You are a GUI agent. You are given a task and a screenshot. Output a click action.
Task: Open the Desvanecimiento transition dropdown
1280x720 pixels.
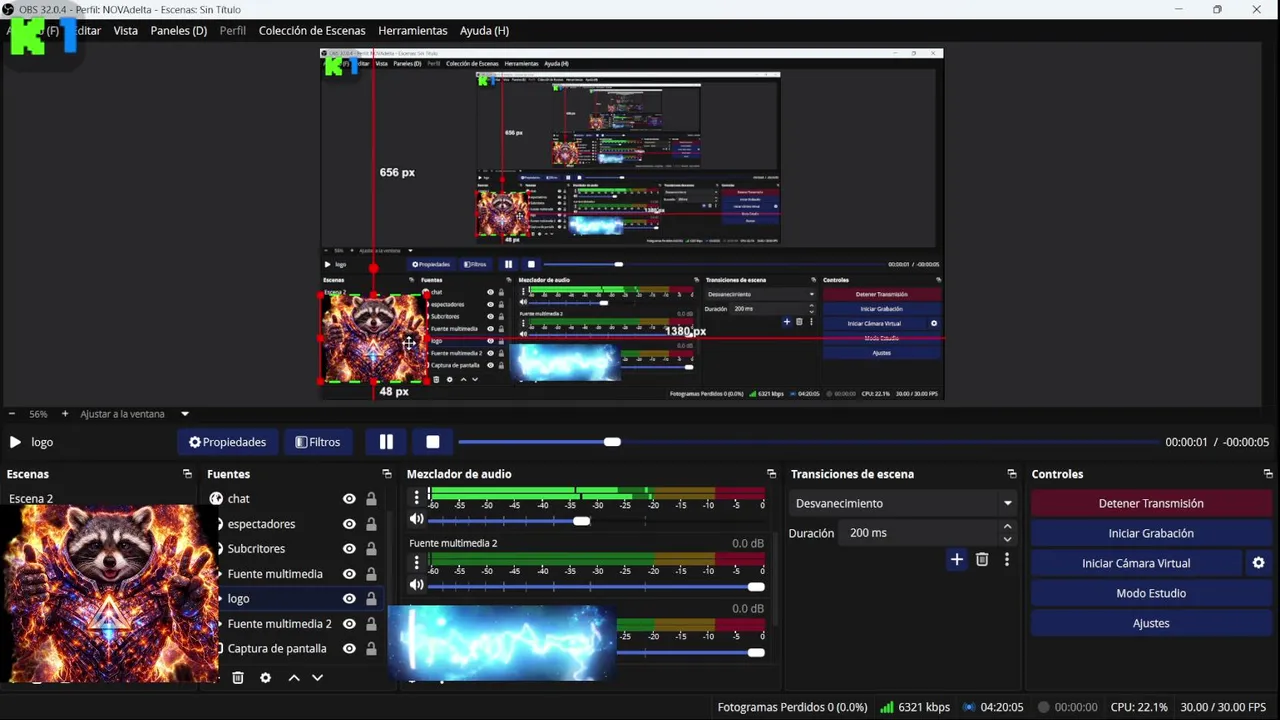pyautogui.click(x=903, y=503)
